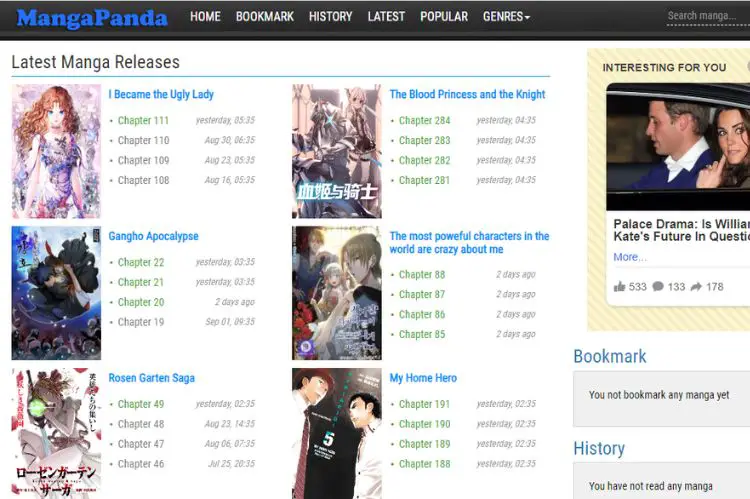Open The Blood Princess and the Knight
Screen dimensions: 750x499
(467, 94)
